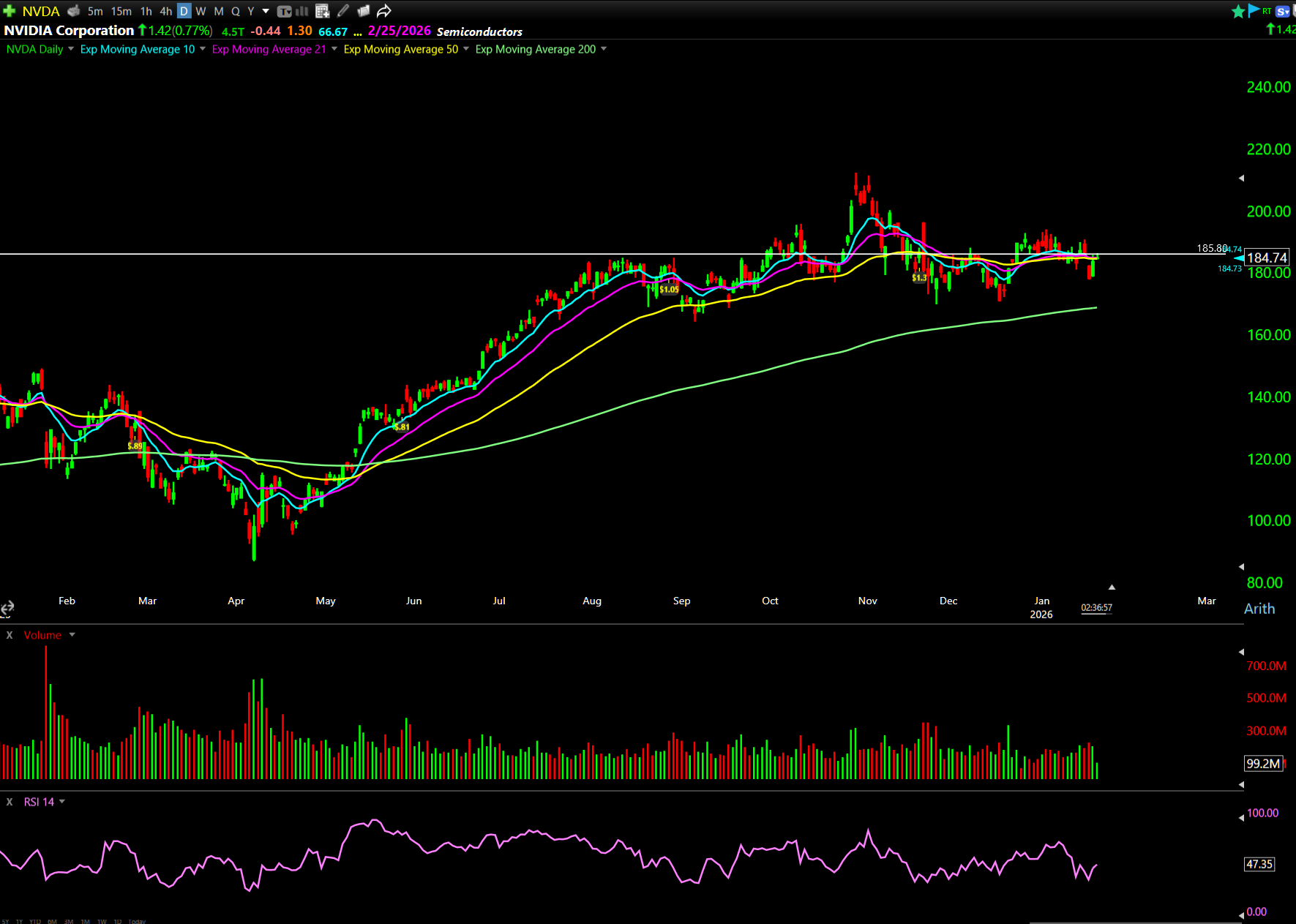Close the Volume indicator pane
This screenshot has width=1296, height=924.
[10, 635]
